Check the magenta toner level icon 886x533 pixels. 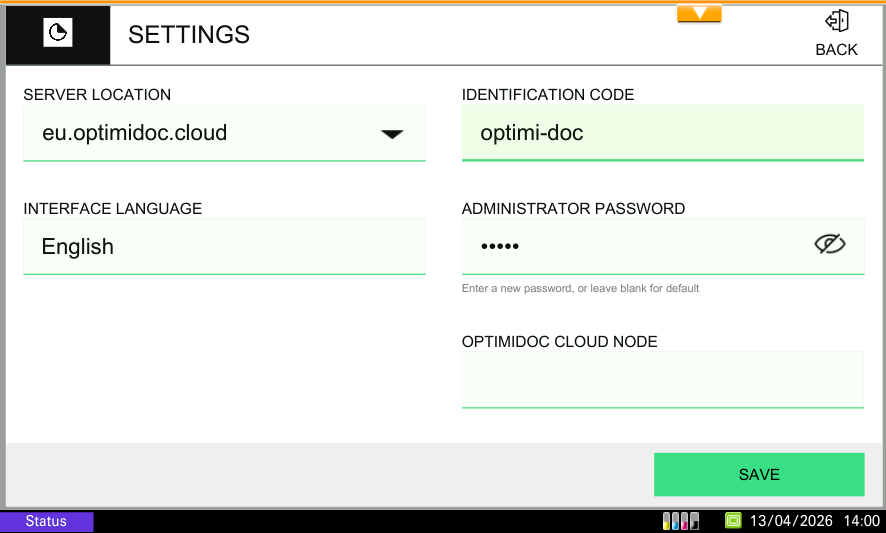(685, 521)
